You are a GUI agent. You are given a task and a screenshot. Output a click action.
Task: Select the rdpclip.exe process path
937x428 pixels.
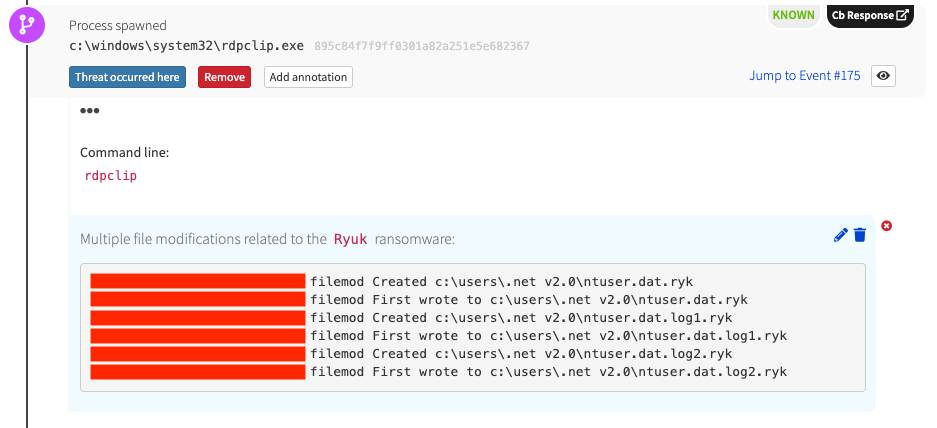click(186, 46)
